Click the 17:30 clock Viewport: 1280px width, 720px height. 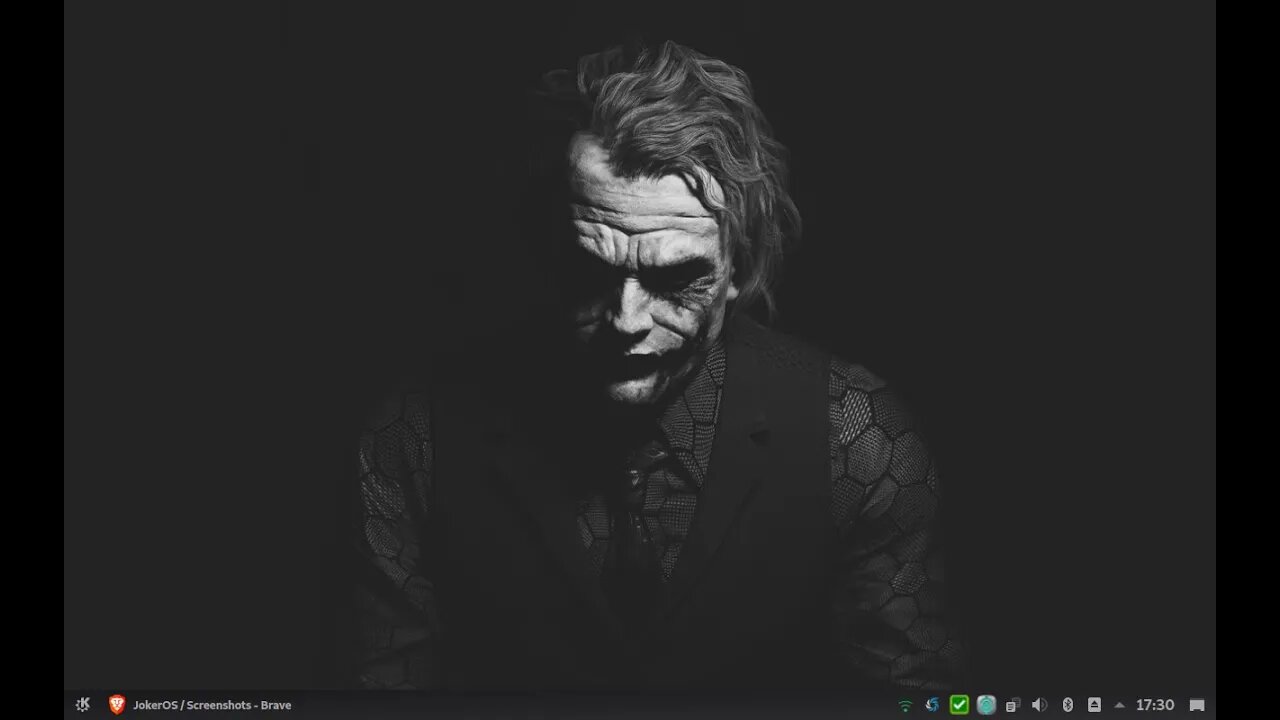click(x=1155, y=705)
